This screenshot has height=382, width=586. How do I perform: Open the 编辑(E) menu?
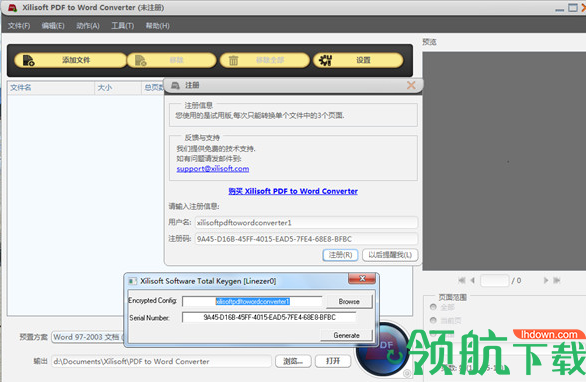(53, 26)
